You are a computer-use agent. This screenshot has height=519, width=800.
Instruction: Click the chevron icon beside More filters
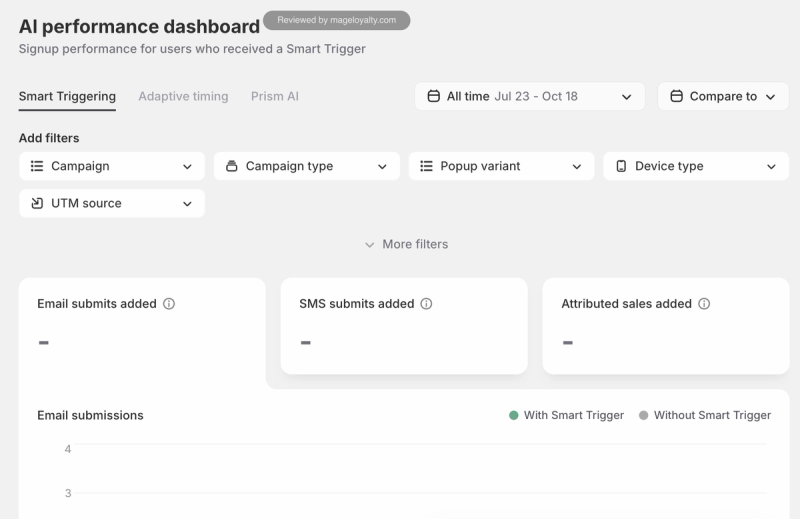(x=369, y=245)
